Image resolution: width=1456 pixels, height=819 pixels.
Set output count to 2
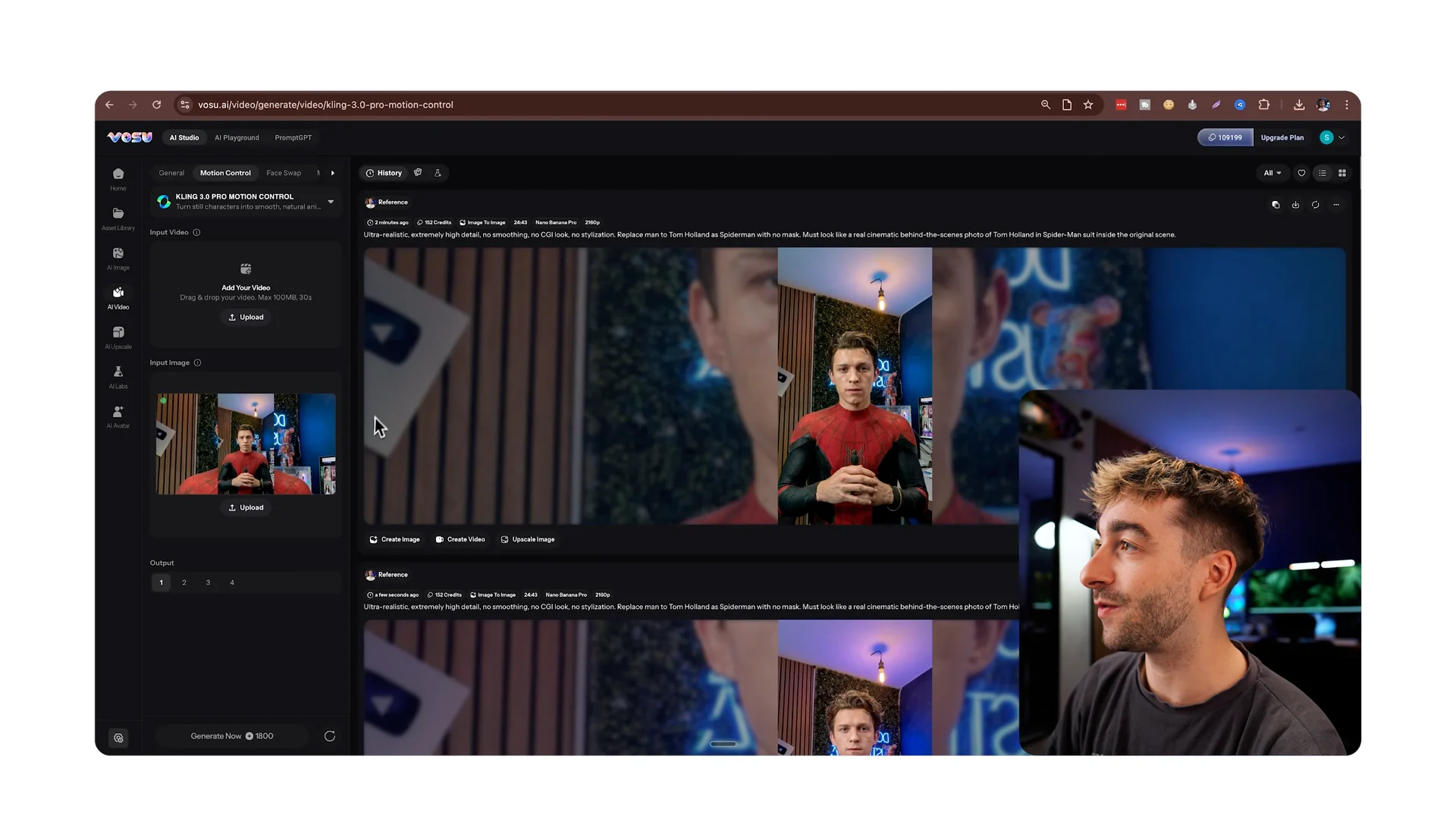tap(184, 583)
